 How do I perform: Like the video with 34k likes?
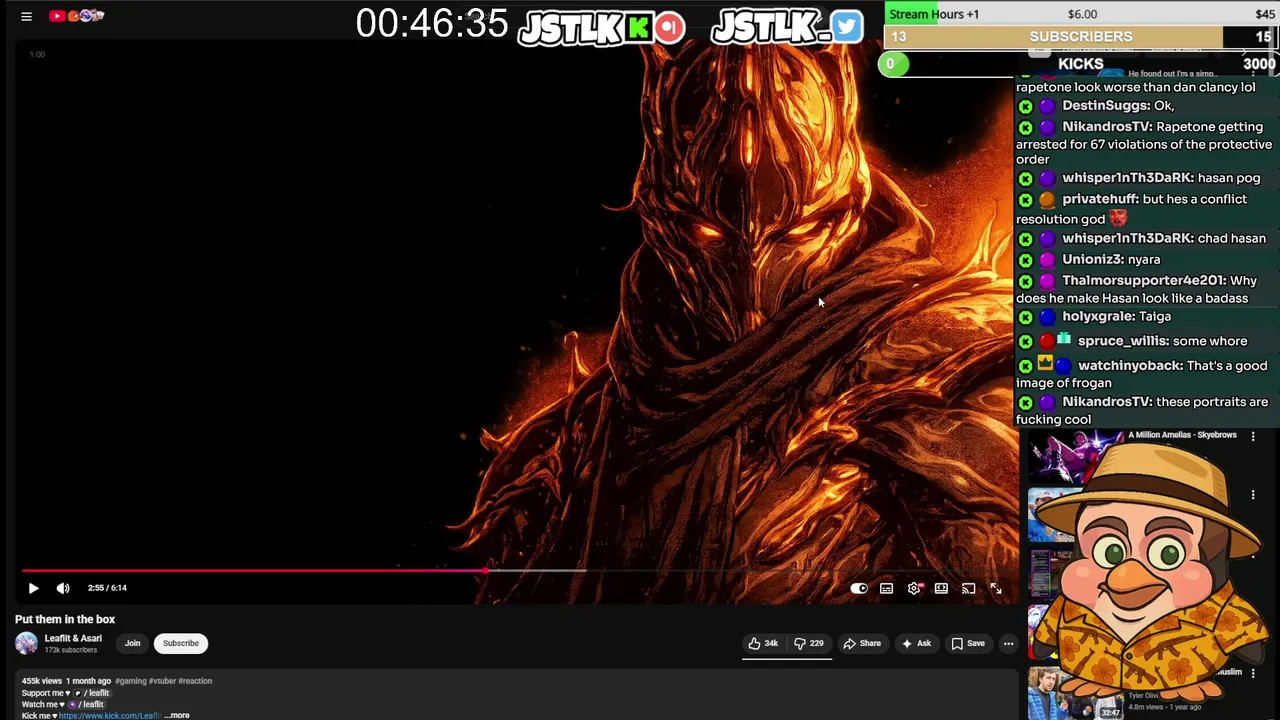click(x=764, y=643)
